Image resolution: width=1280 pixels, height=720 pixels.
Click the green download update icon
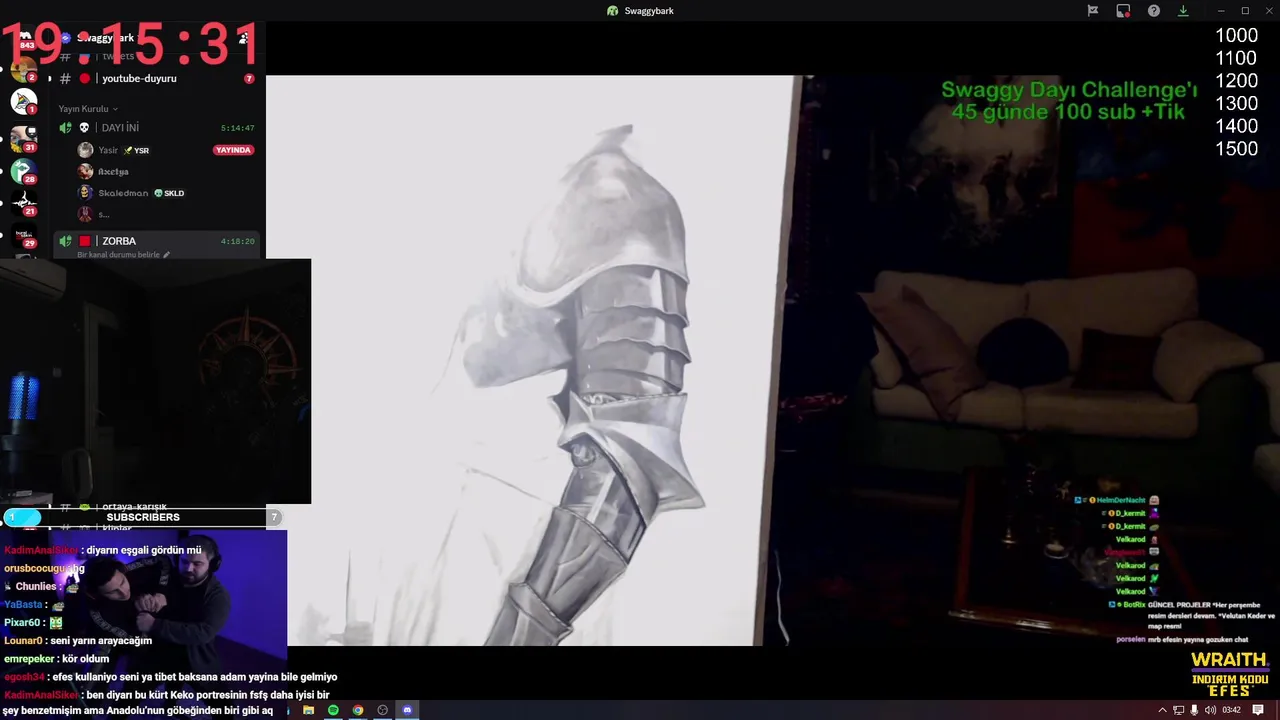(1183, 11)
